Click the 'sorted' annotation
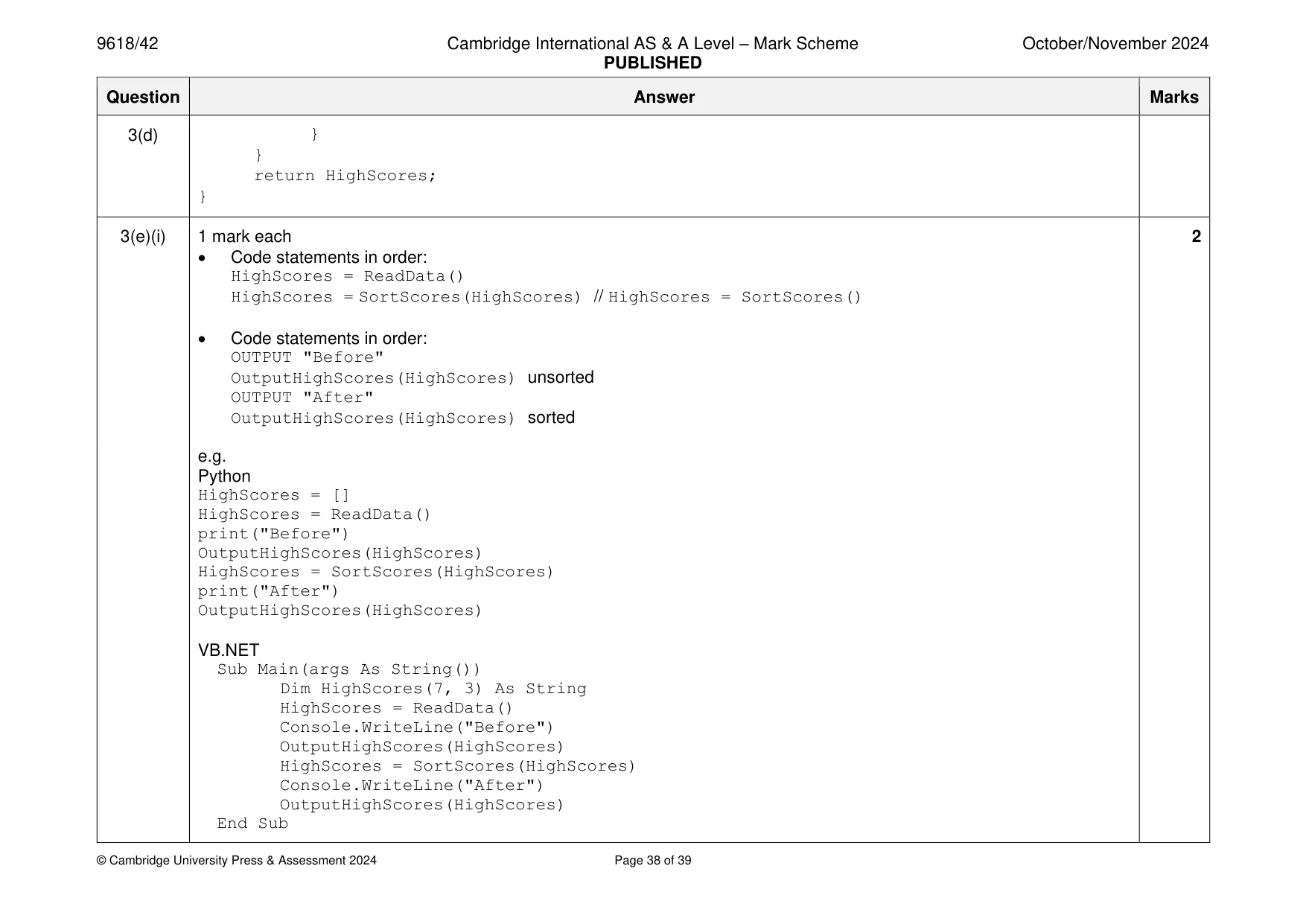Viewport: 1306px width, 924px height. 551,418
